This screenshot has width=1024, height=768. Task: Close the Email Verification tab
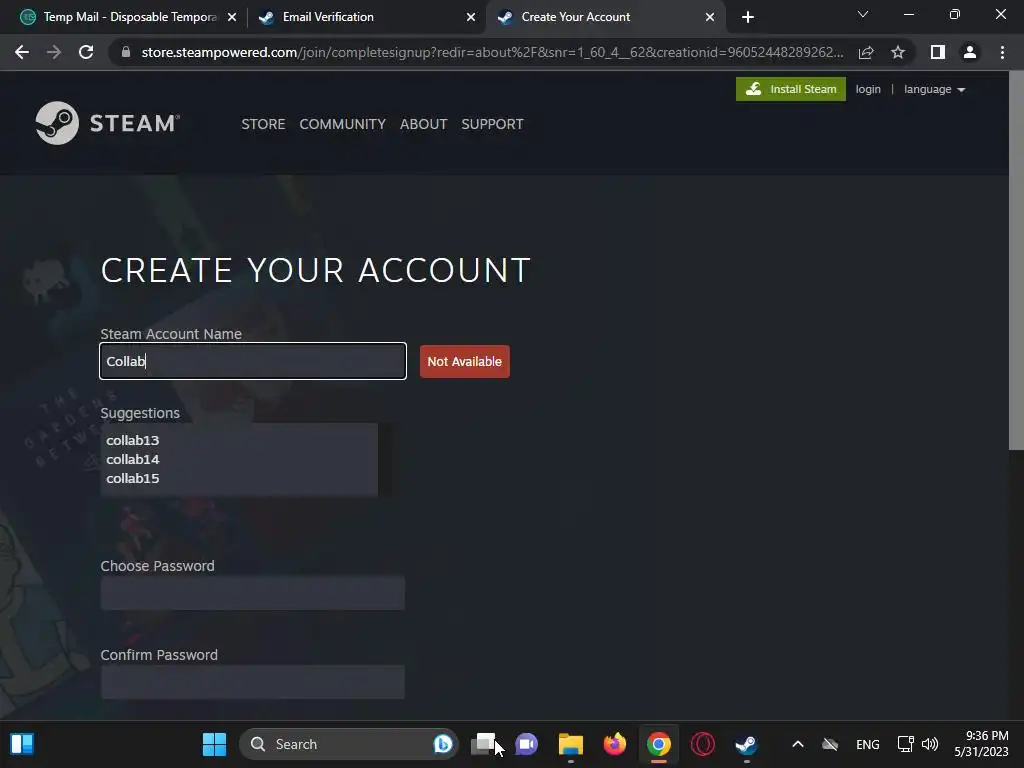pos(471,17)
